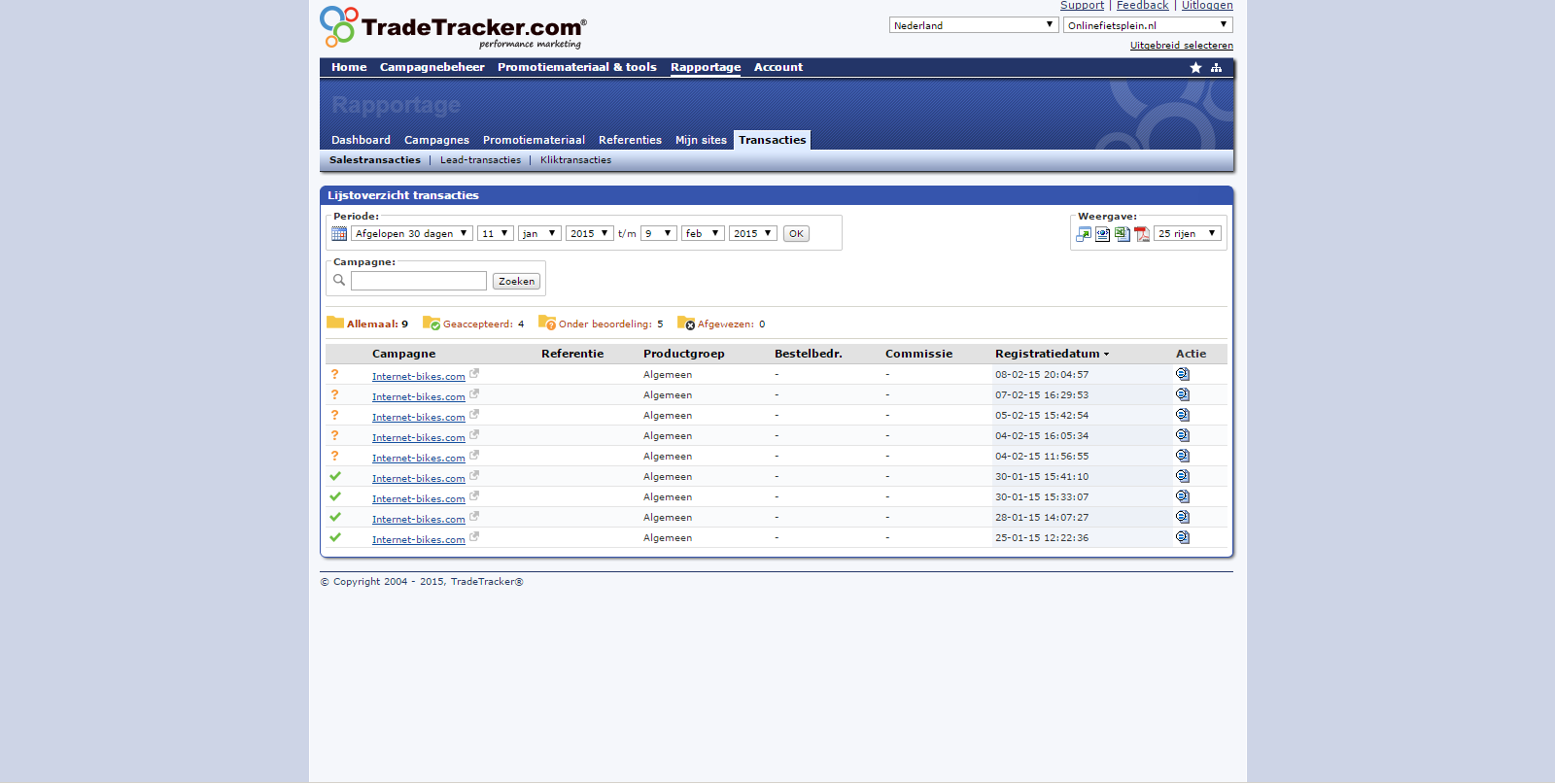Image resolution: width=1555 pixels, height=784 pixels.
Task: Export the transactions list as PDF
Action: pos(1142,234)
